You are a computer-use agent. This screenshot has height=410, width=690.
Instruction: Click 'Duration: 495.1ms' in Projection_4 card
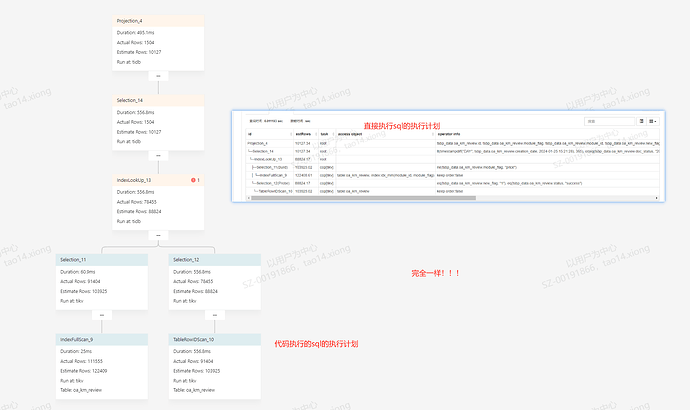[x=136, y=33]
